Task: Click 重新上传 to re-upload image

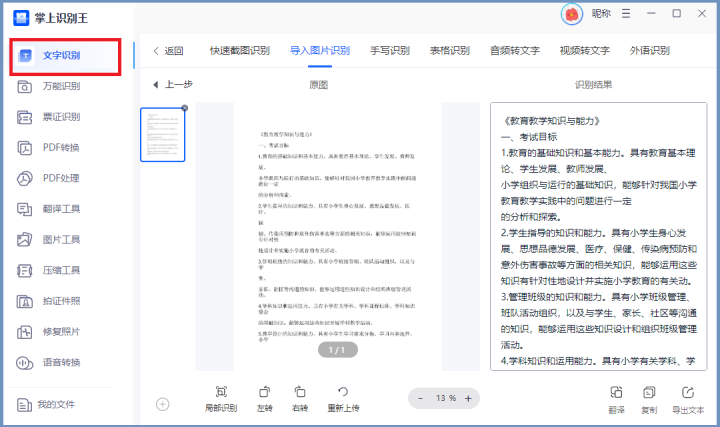Action: pos(343,399)
